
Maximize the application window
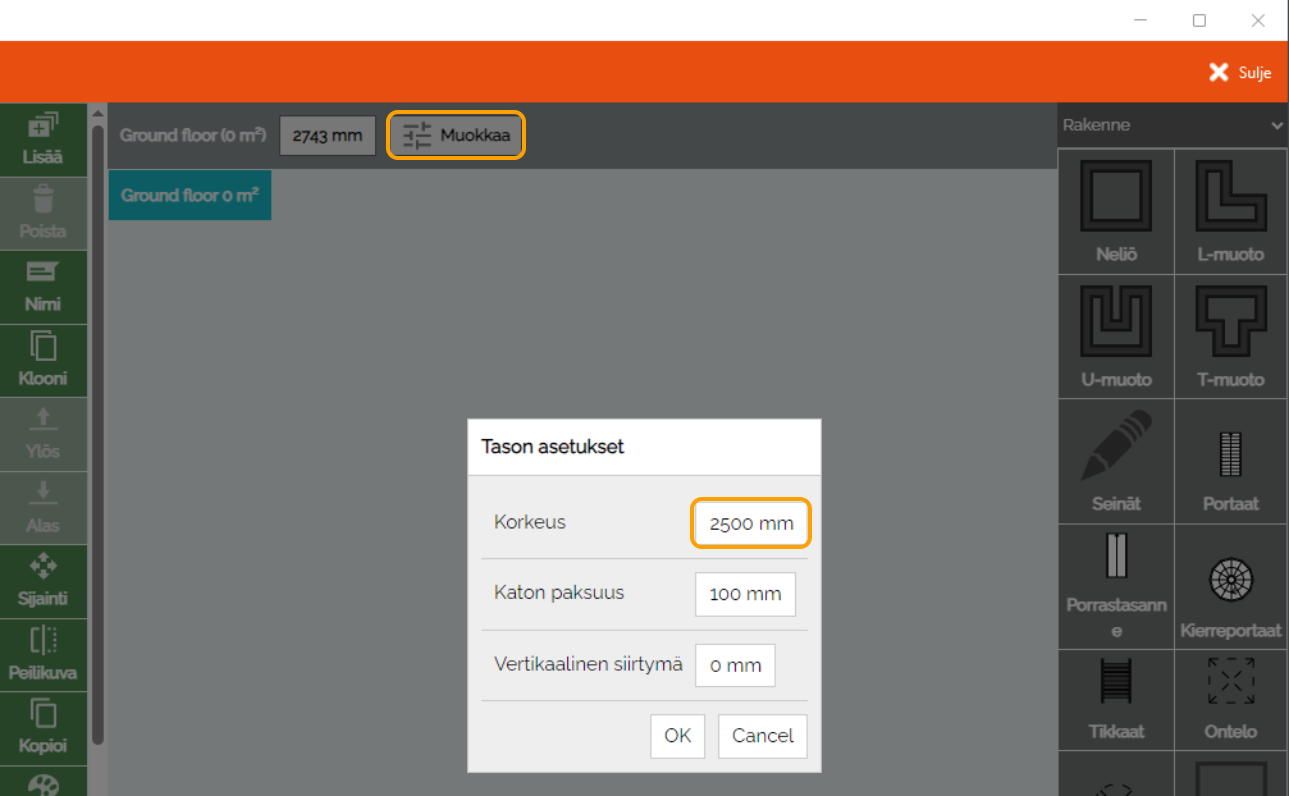tap(1199, 20)
